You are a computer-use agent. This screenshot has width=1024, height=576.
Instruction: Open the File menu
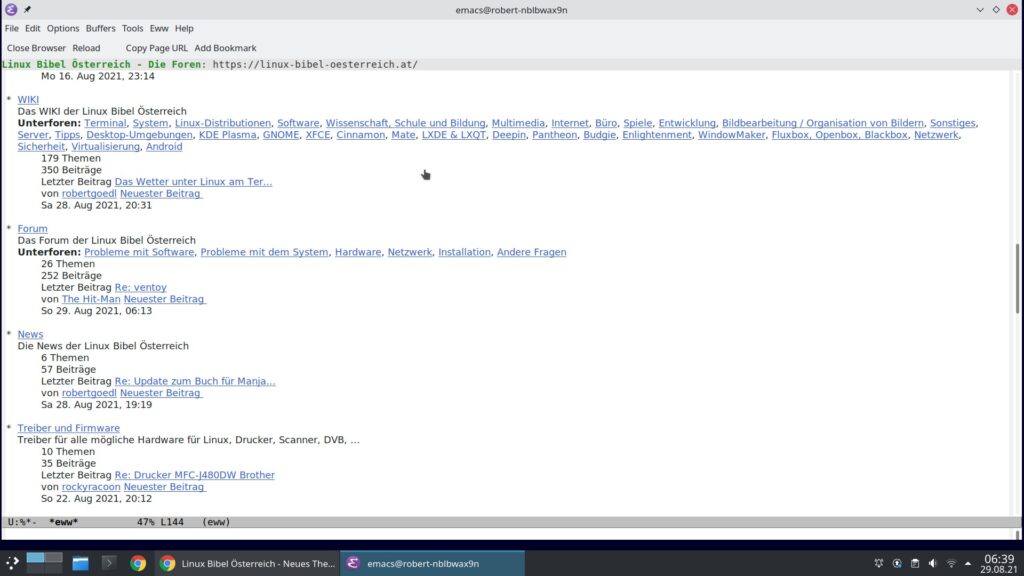tap(12, 28)
